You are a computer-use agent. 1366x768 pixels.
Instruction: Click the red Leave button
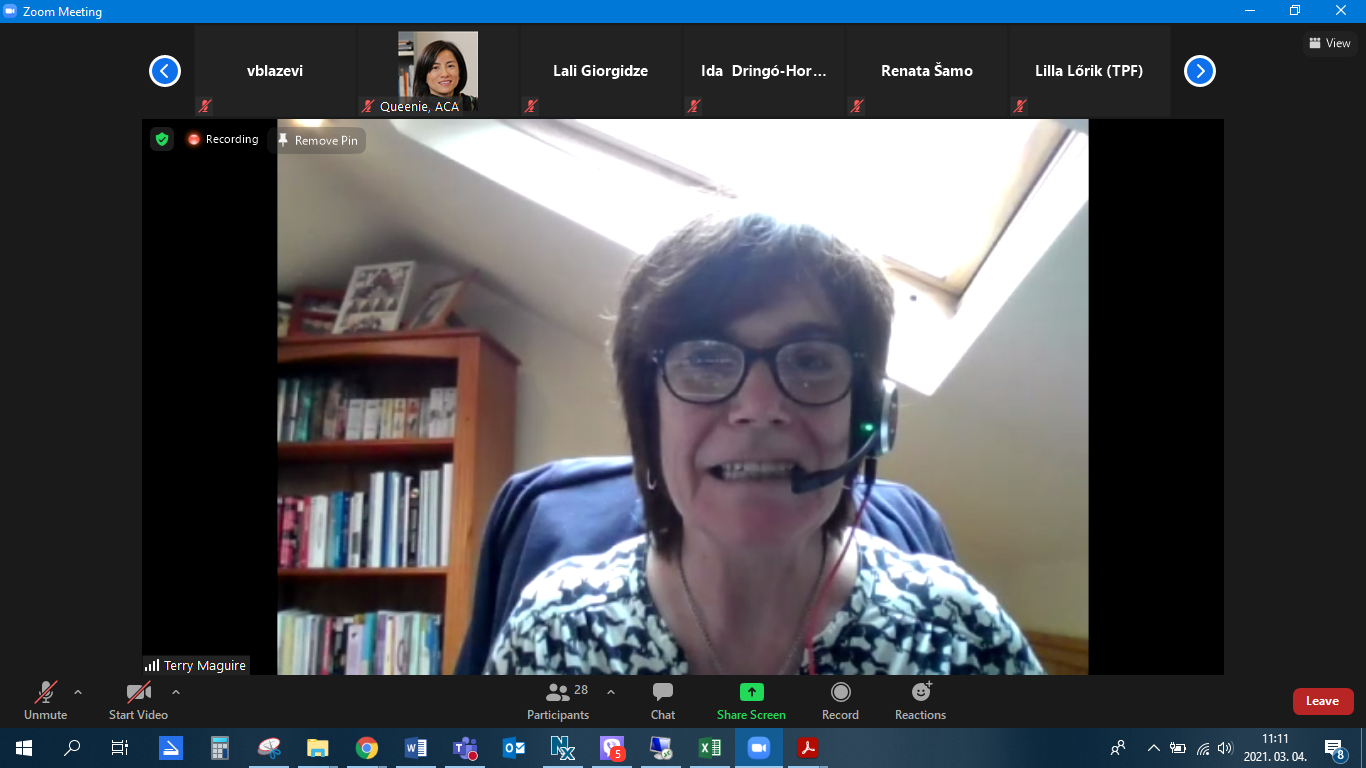click(1322, 701)
